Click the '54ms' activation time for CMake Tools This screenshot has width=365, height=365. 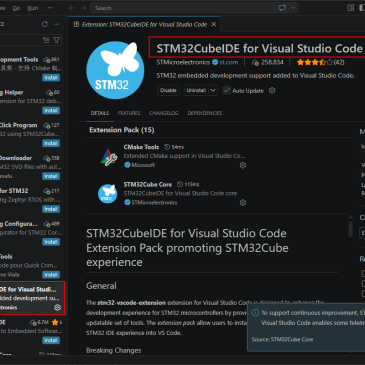[177, 147]
